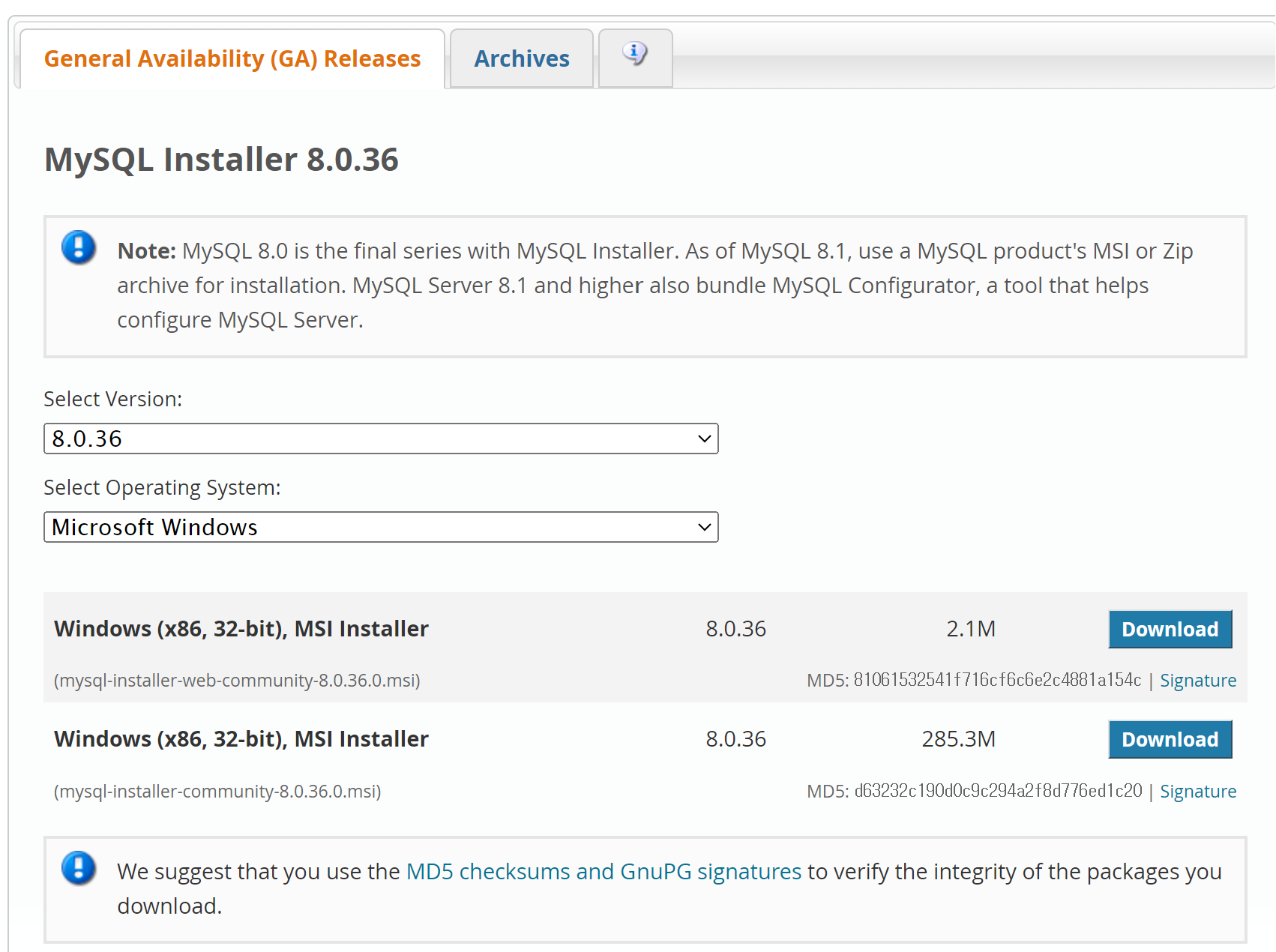Image resolution: width=1276 pixels, height=952 pixels.
Task: Open the General Availability (GA) Releases tab
Action: click(x=232, y=59)
